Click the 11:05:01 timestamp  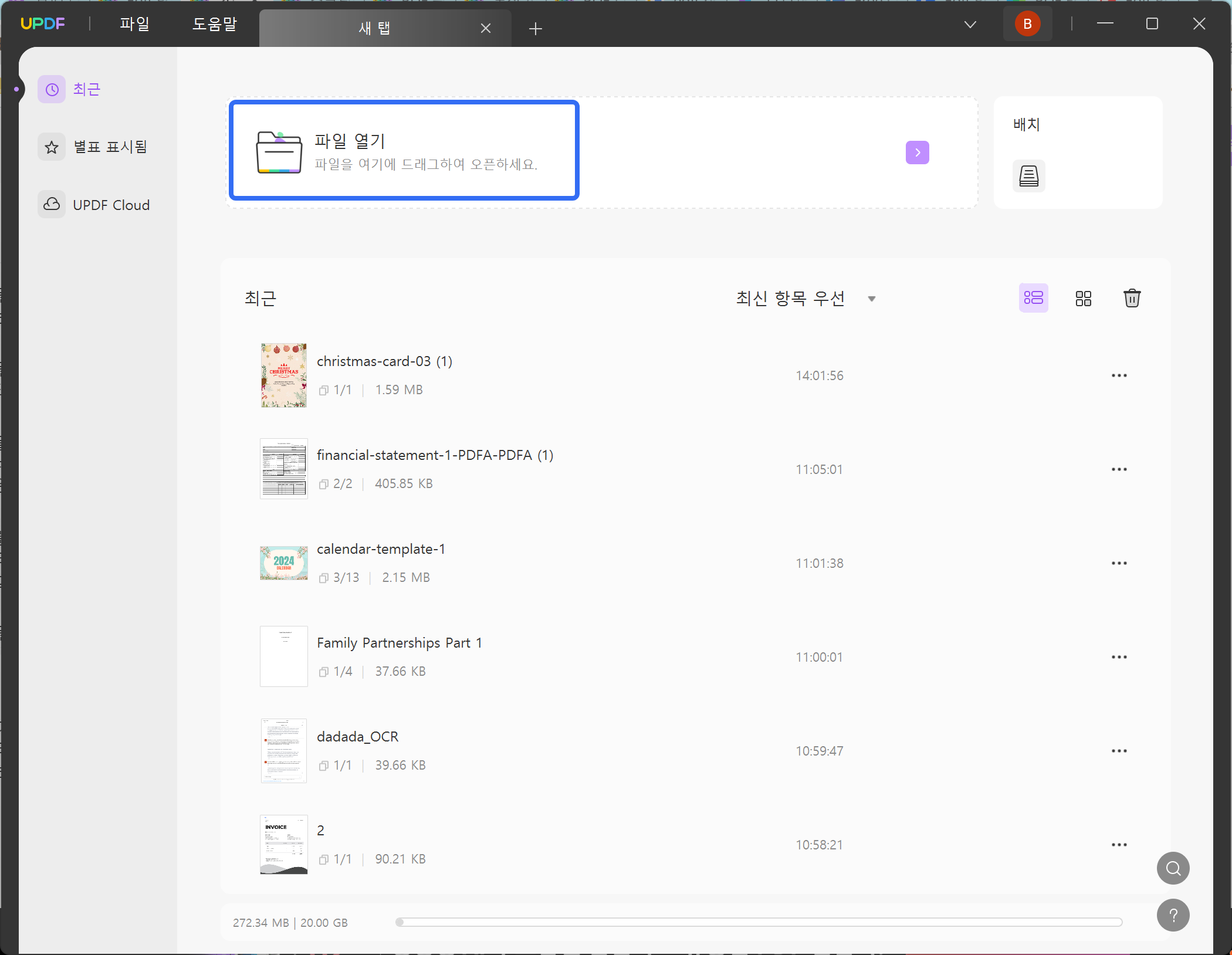(819, 469)
